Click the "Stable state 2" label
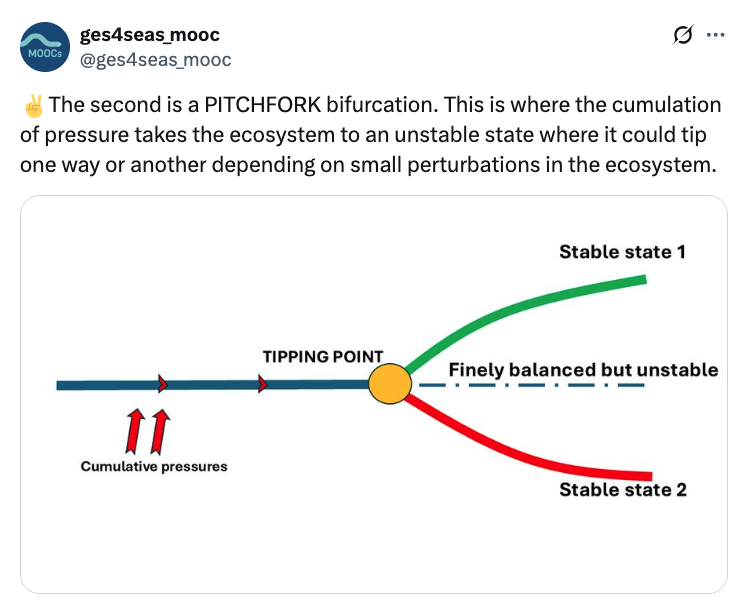The image size is (746, 610). tap(622, 490)
